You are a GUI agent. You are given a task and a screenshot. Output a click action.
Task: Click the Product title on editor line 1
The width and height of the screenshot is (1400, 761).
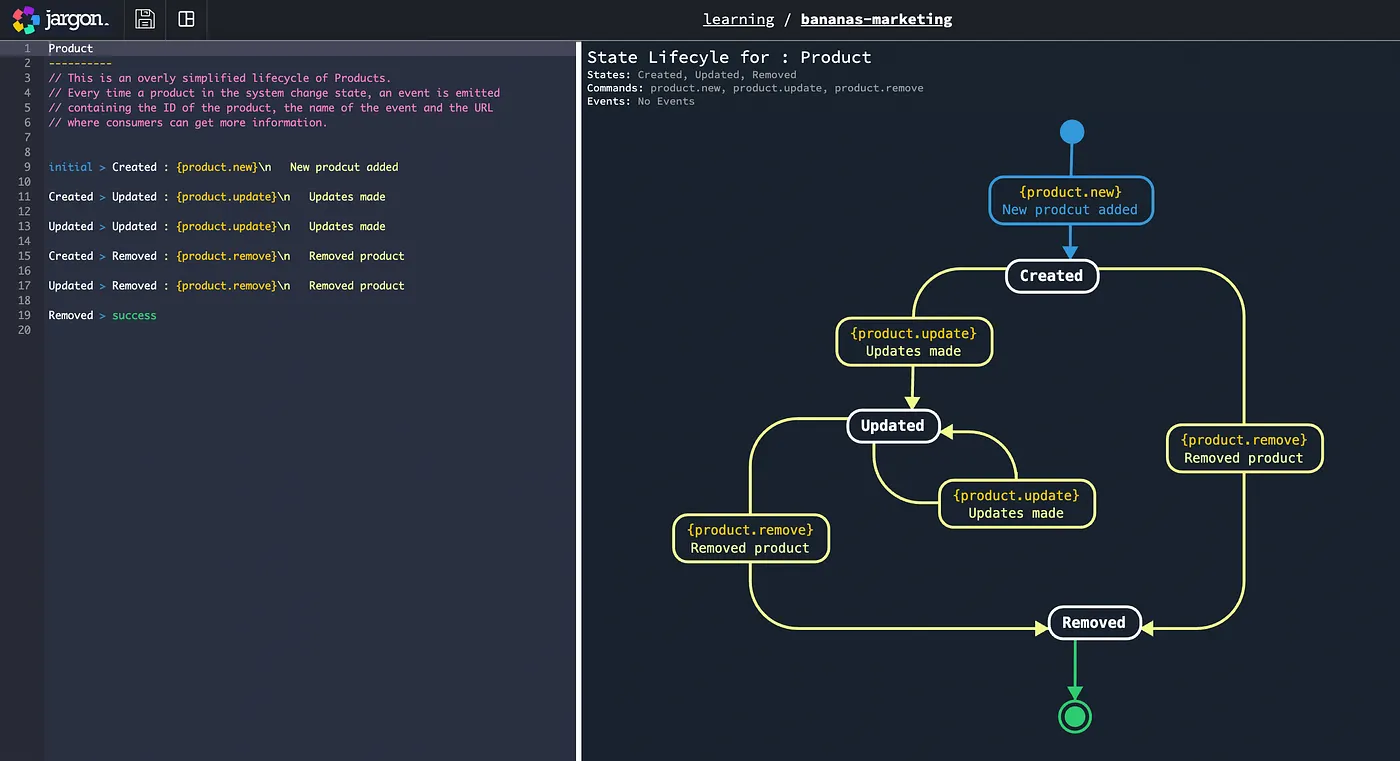[x=70, y=48]
